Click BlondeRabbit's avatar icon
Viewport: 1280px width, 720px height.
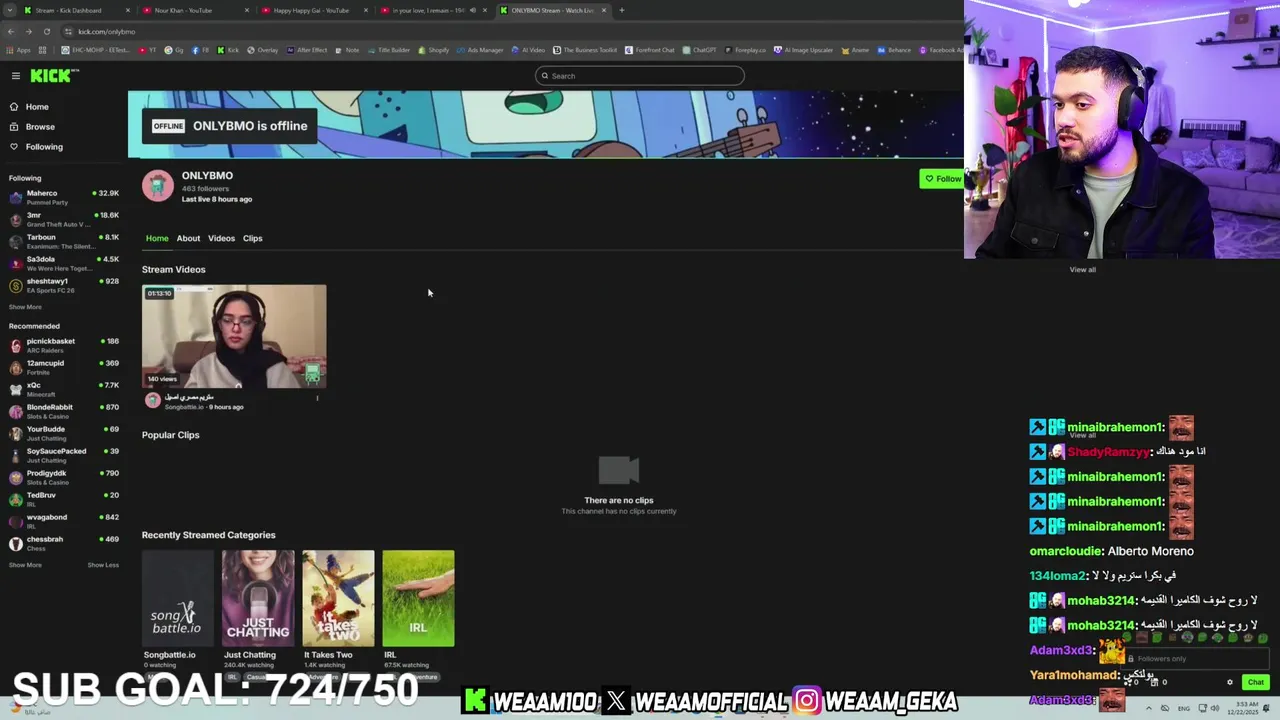tap(15, 411)
